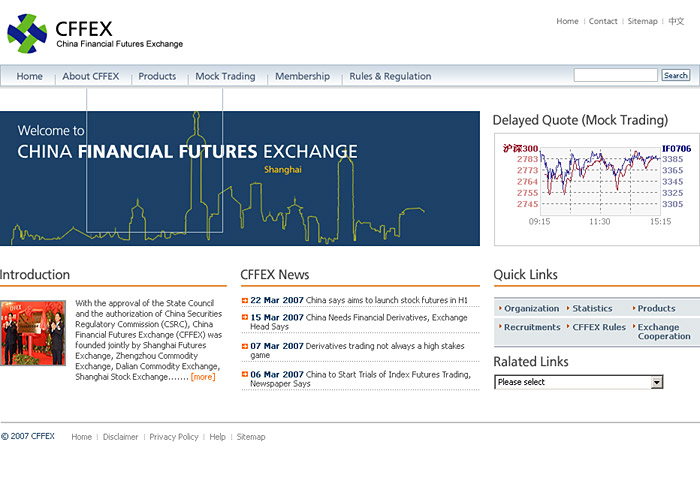Open news: Derivatives trading not always high stakes

tap(357, 350)
